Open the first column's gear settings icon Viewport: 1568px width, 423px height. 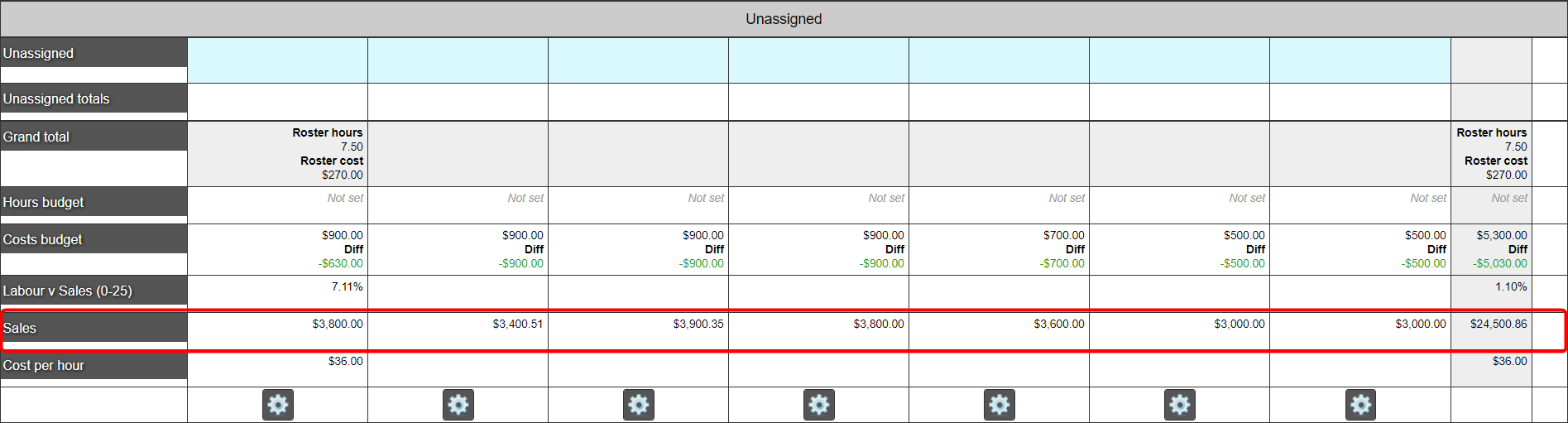[x=278, y=405]
